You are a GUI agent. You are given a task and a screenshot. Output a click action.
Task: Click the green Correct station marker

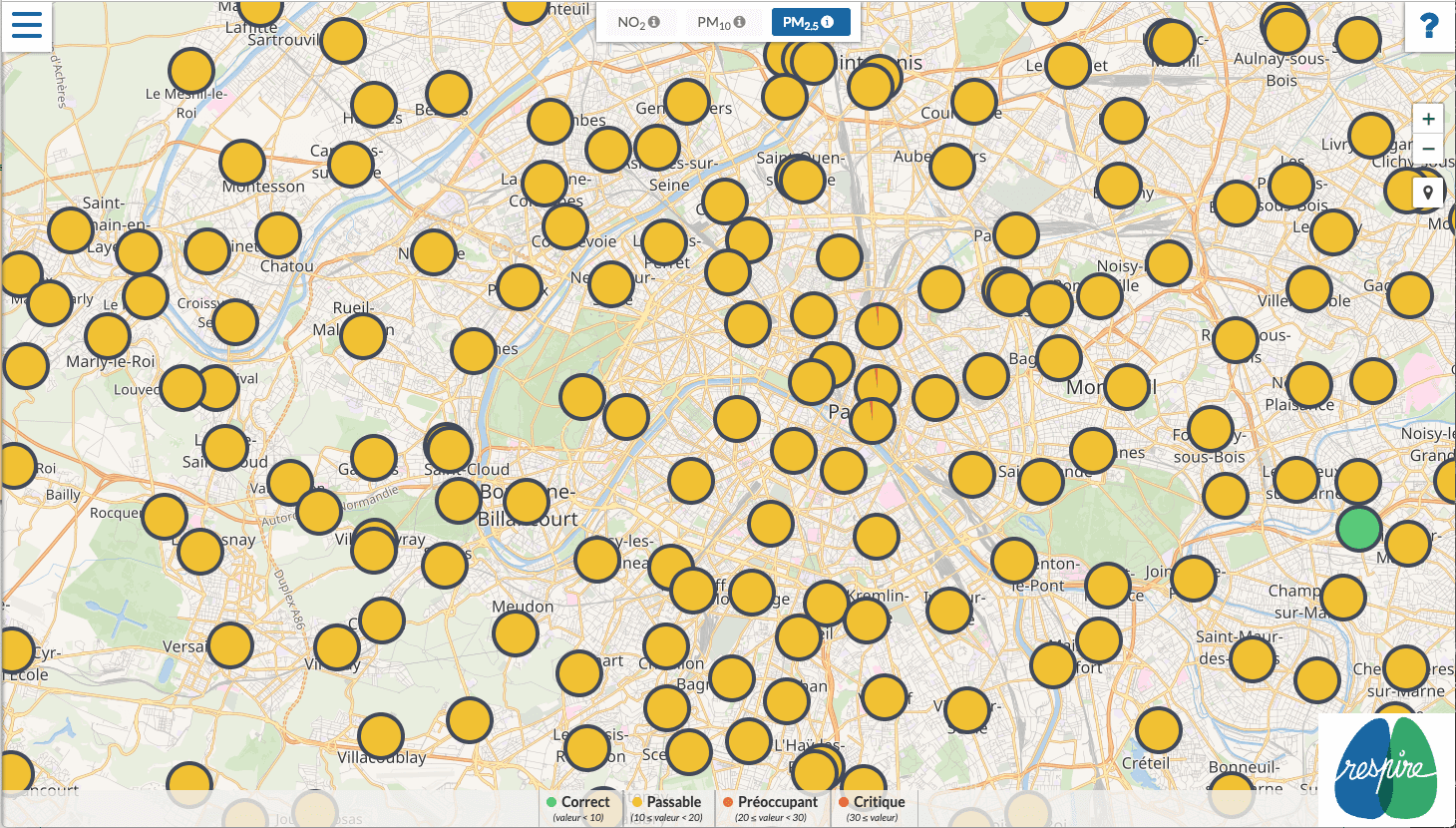tap(1359, 529)
